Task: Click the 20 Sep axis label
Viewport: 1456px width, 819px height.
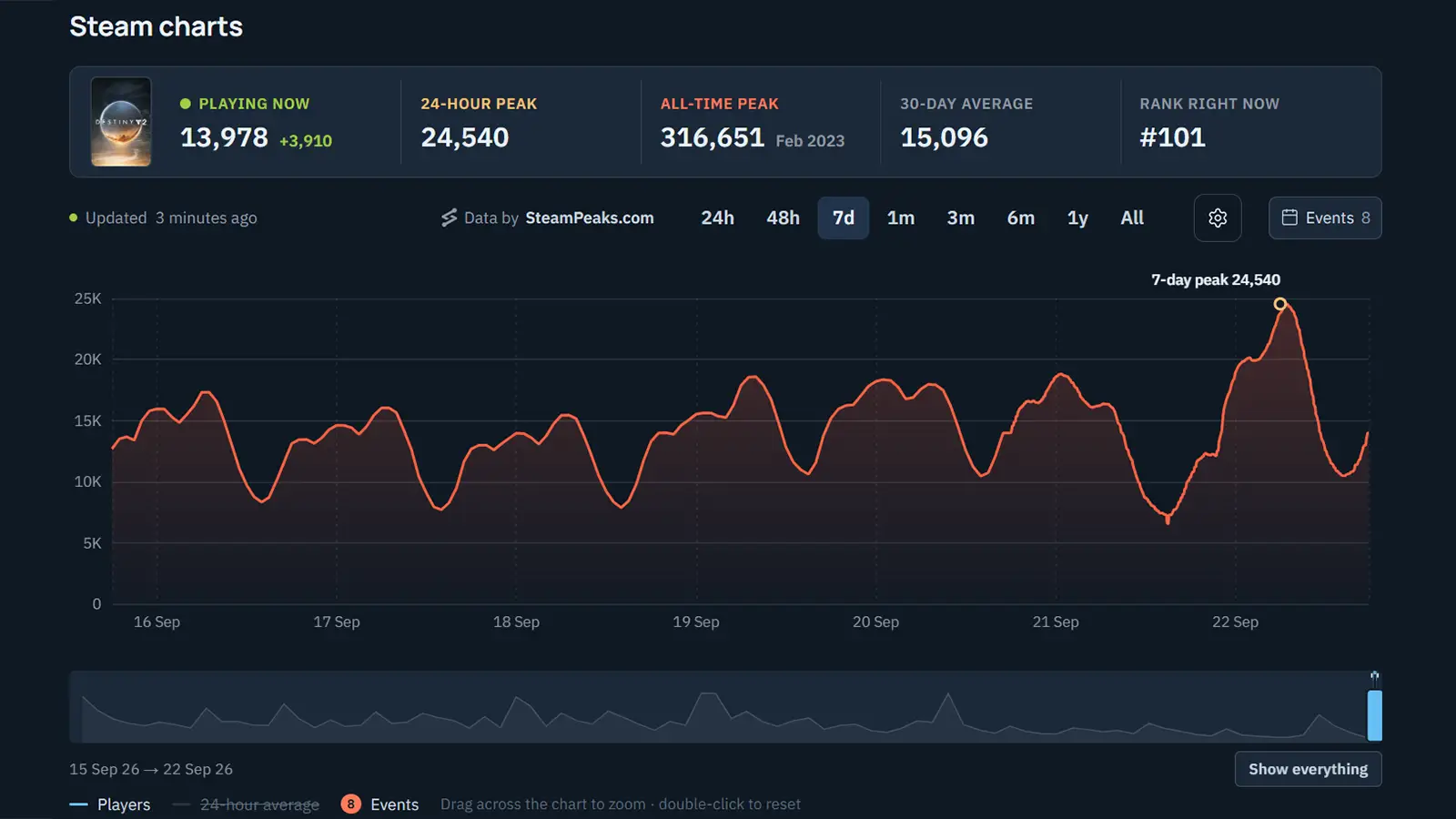Action: point(875,622)
